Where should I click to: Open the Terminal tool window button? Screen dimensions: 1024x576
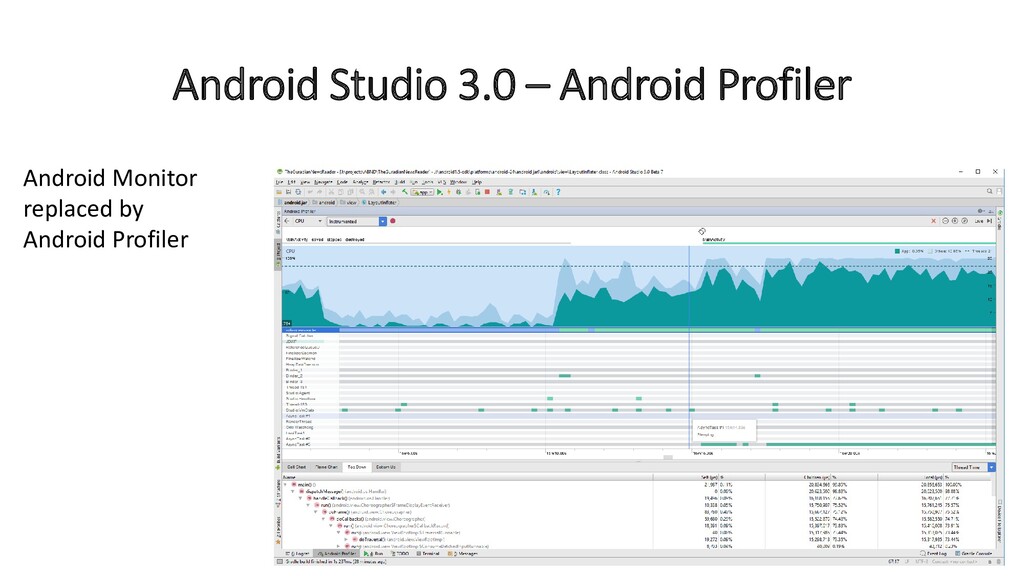[428, 554]
